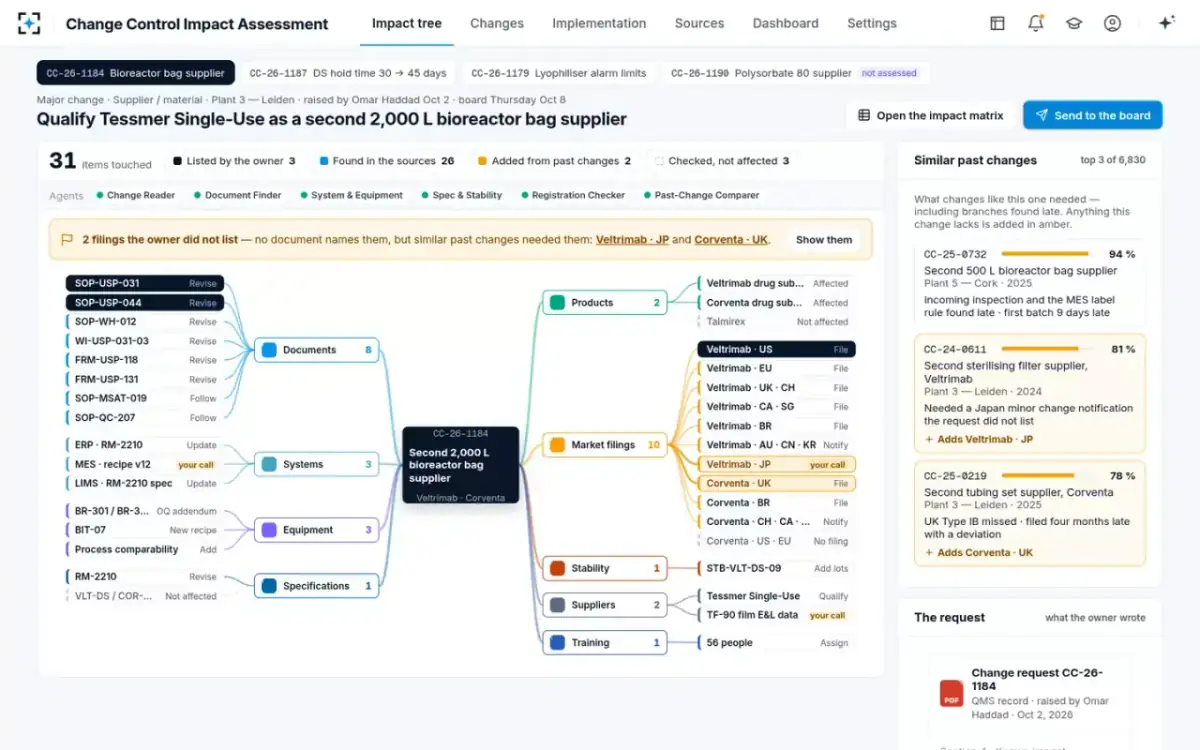Viewport: 1200px width, 750px height.
Task: Toggle the 'Checked, not affected' filter
Action: 721,160
